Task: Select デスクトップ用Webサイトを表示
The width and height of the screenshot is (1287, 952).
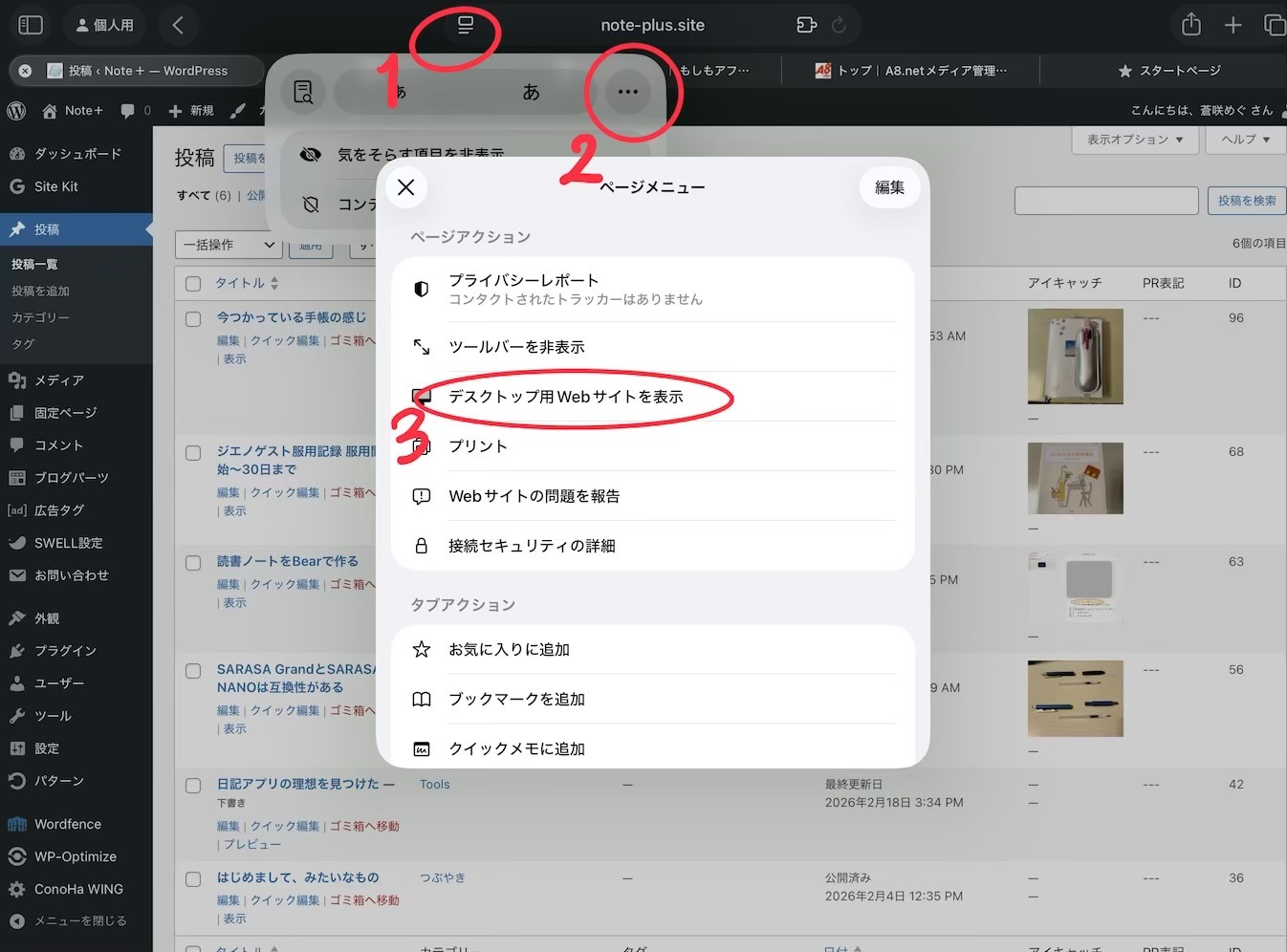Action: (566, 397)
